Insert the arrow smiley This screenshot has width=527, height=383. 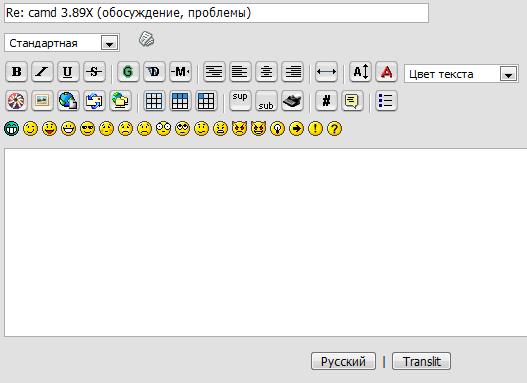tap(296, 129)
